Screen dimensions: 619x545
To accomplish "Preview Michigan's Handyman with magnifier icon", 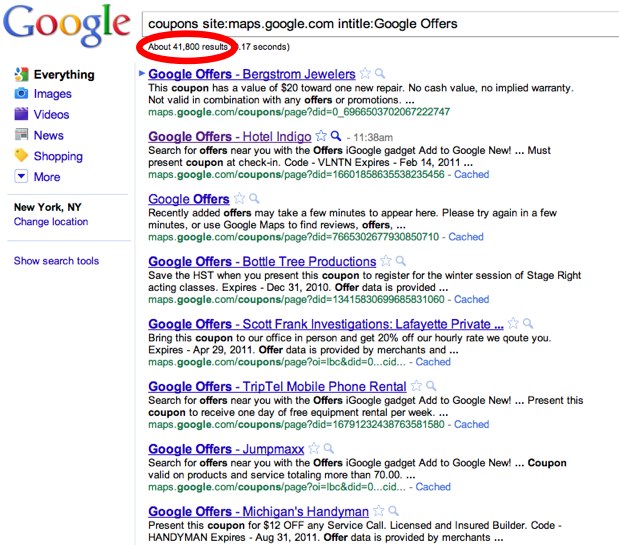I will tap(393, 511).
